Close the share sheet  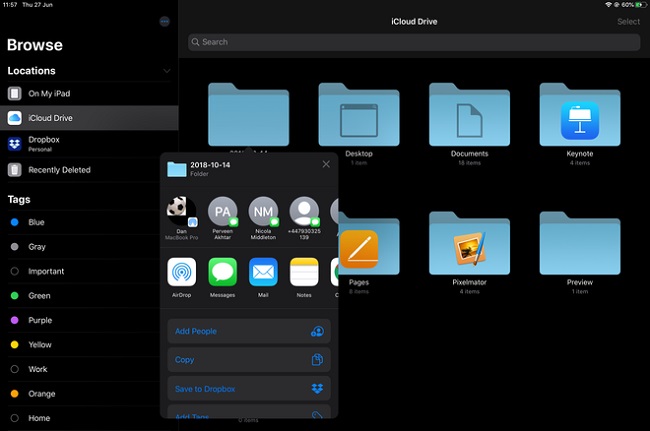point(326,165)
